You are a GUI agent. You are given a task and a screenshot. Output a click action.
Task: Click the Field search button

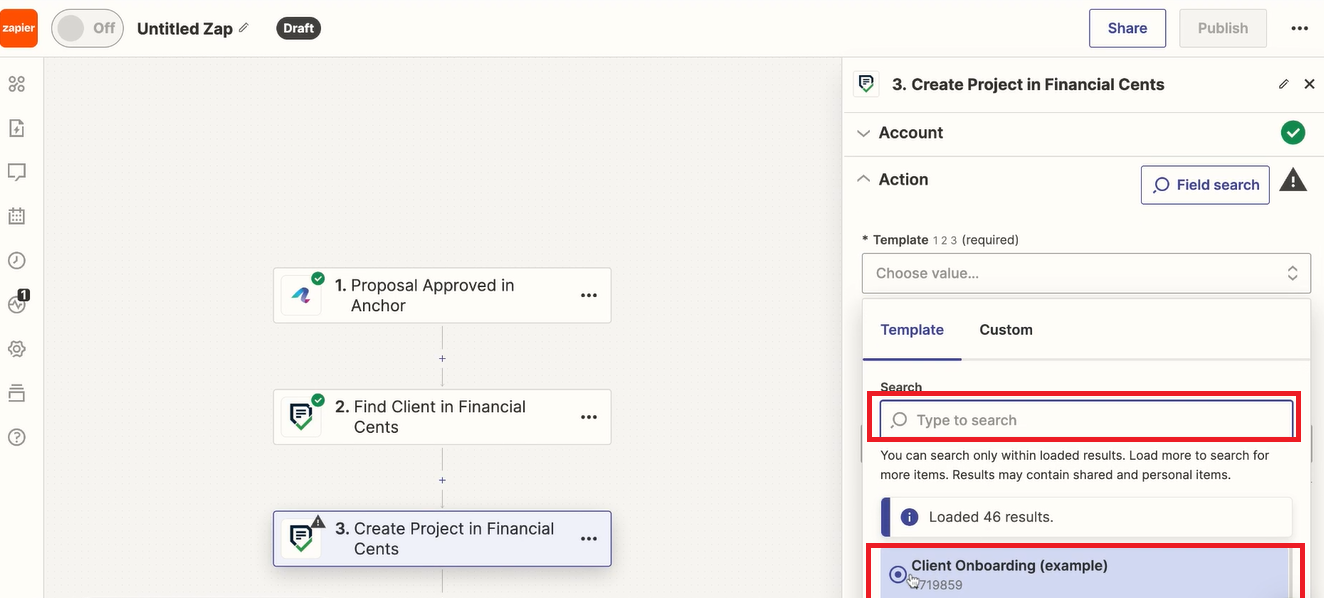point(1205,185)
